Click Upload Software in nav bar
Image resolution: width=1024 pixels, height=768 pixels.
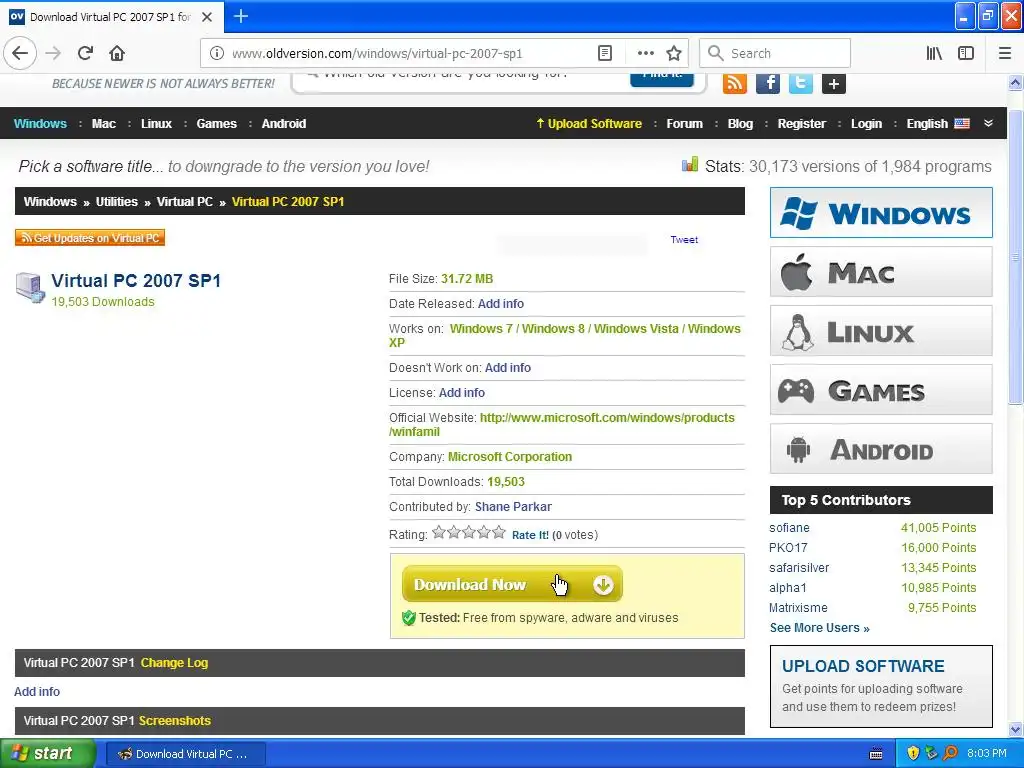588,123
